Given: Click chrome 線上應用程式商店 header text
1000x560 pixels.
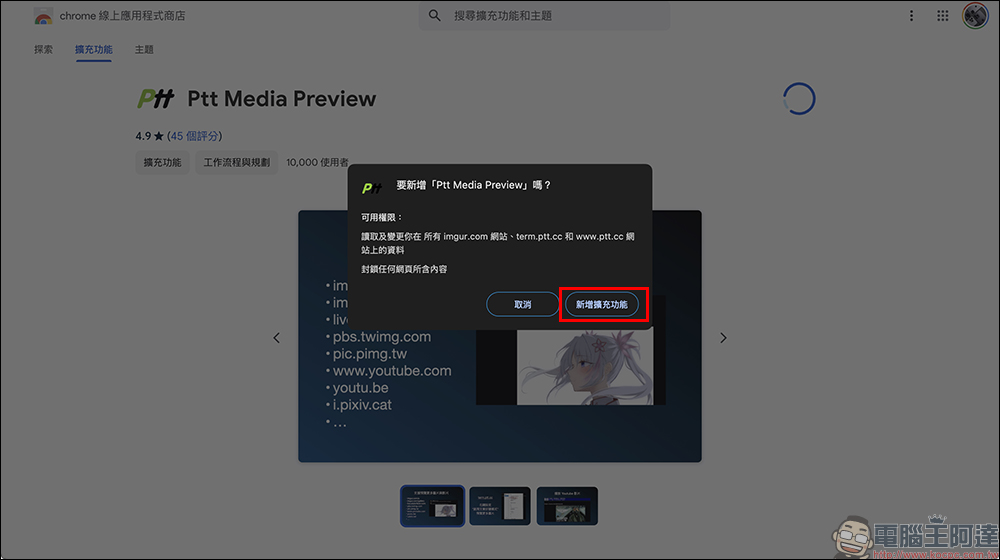Looking at the screenshot, I should 122,16.
